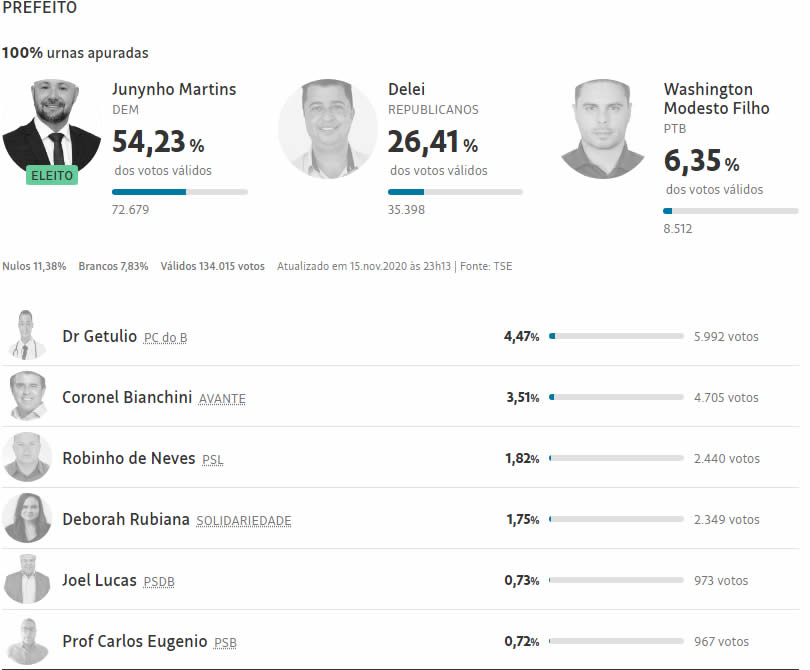Screen dimensions: 810x670
Task: Click Washington Modesto Filho's portrait
Action: (604, 128)
